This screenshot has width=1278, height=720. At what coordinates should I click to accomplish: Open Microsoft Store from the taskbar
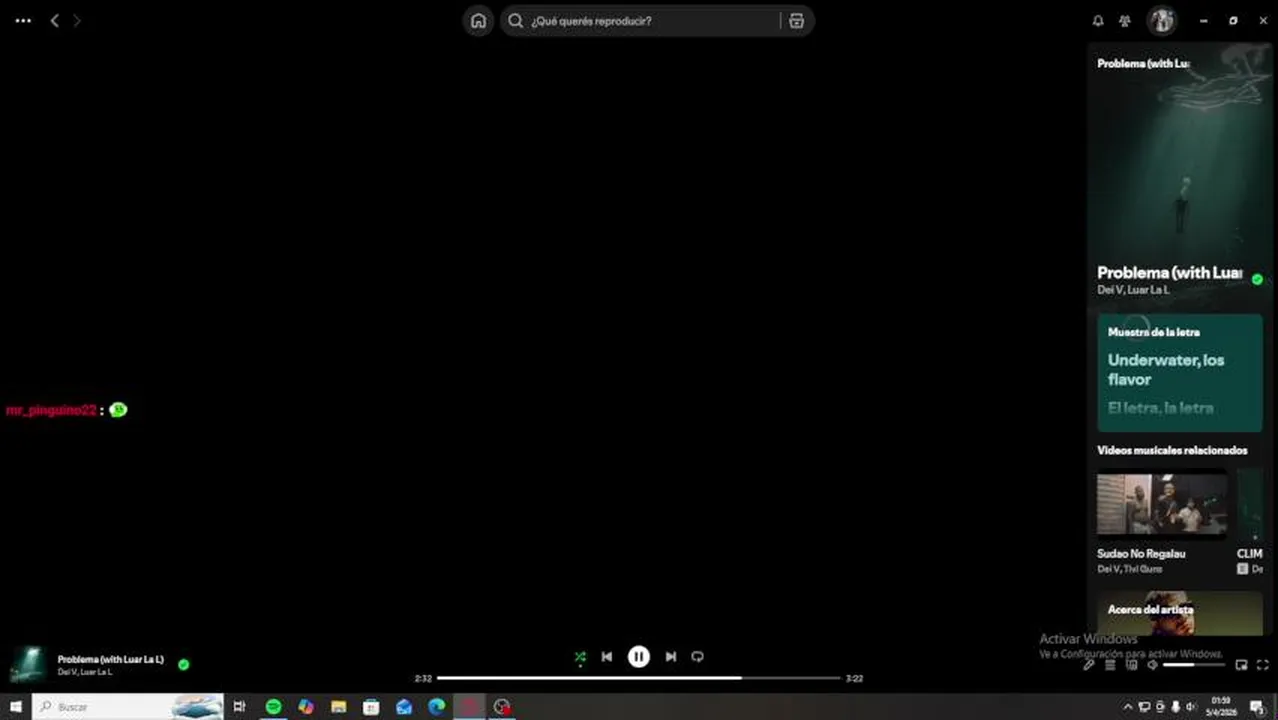tap(371, 707)
